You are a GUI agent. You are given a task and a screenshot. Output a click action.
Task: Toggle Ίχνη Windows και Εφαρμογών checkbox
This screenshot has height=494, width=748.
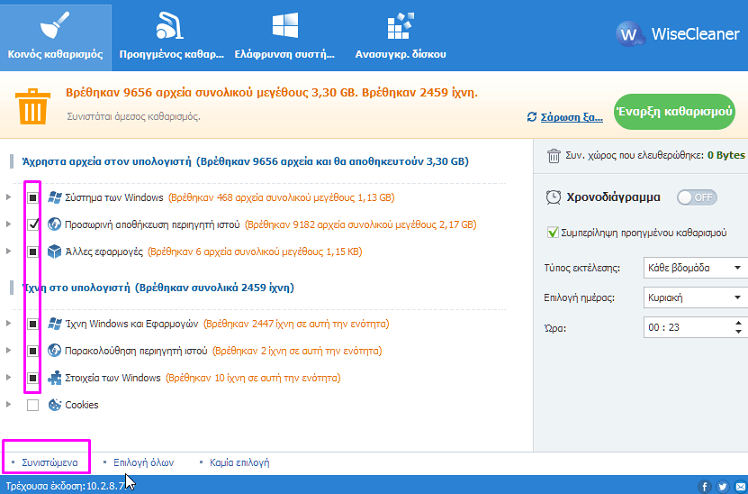(32, 324)
